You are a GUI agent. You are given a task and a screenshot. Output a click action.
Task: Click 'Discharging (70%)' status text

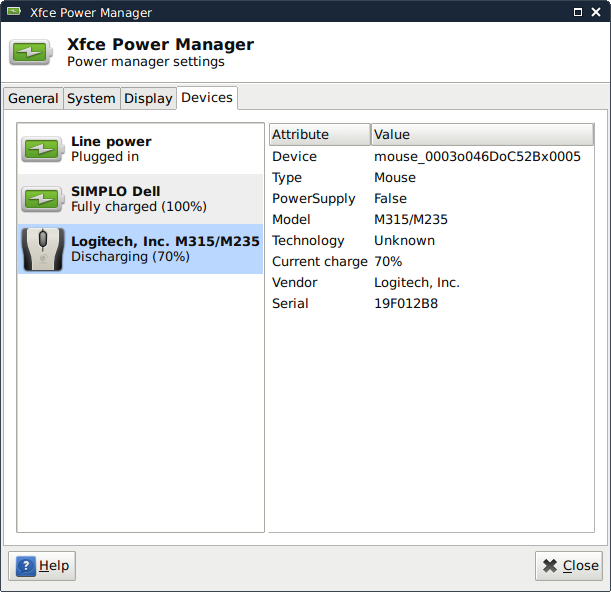[x=130, y=257]
